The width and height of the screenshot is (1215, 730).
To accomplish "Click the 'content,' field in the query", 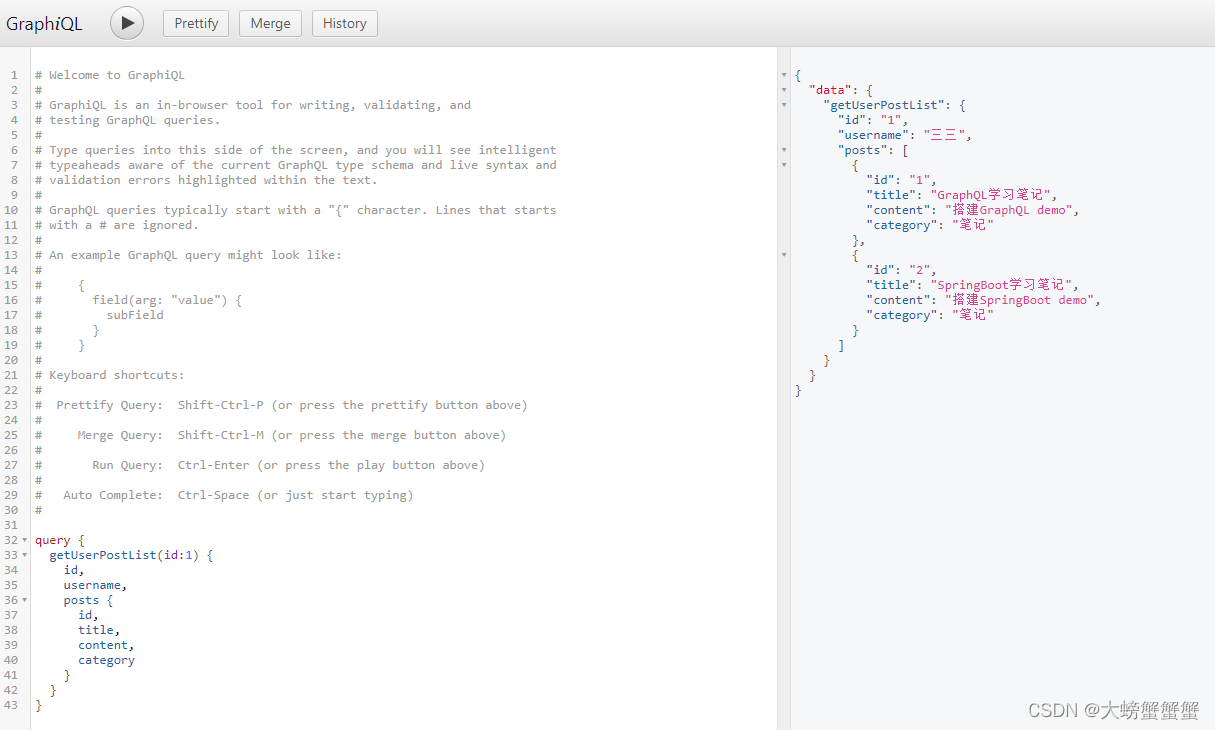I will [107, 645].
